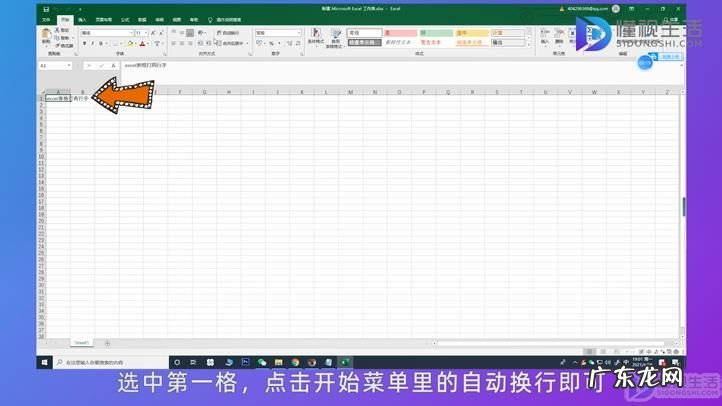Click into the formula bar text
The height and width of the screenshot is (406, 722).
coord(146,65)
